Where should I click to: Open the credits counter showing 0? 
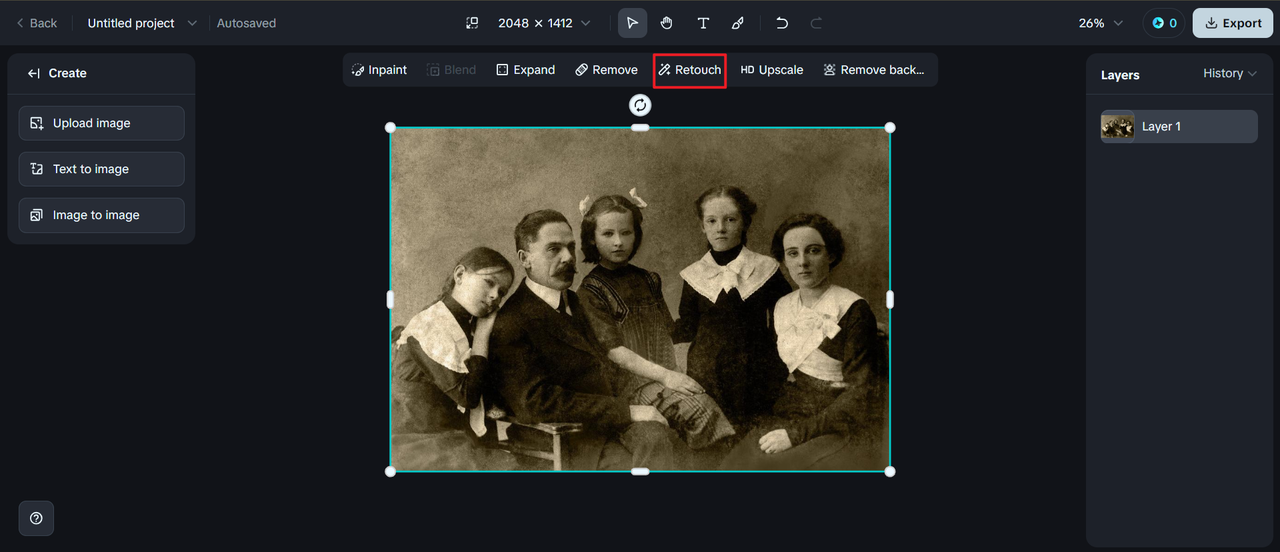click(1164, 23)
